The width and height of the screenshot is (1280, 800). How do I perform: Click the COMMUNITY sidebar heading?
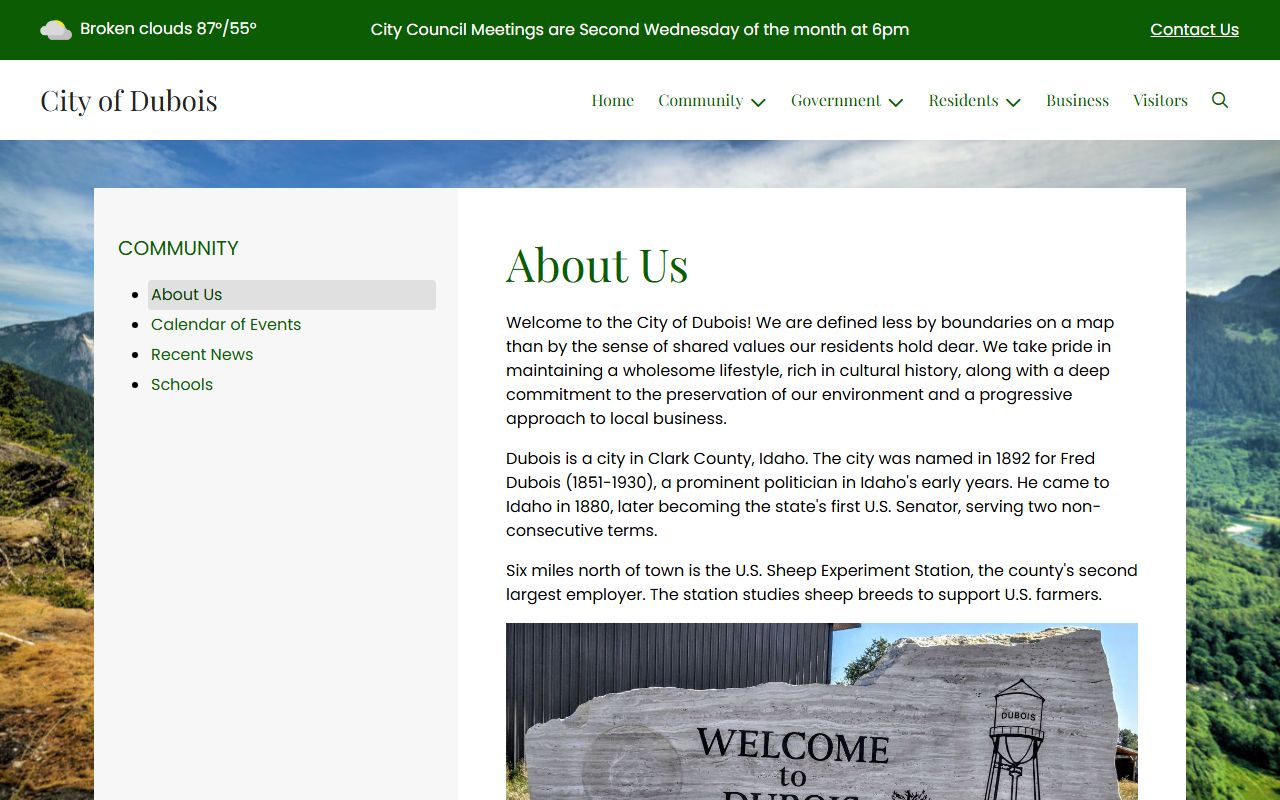178,248
